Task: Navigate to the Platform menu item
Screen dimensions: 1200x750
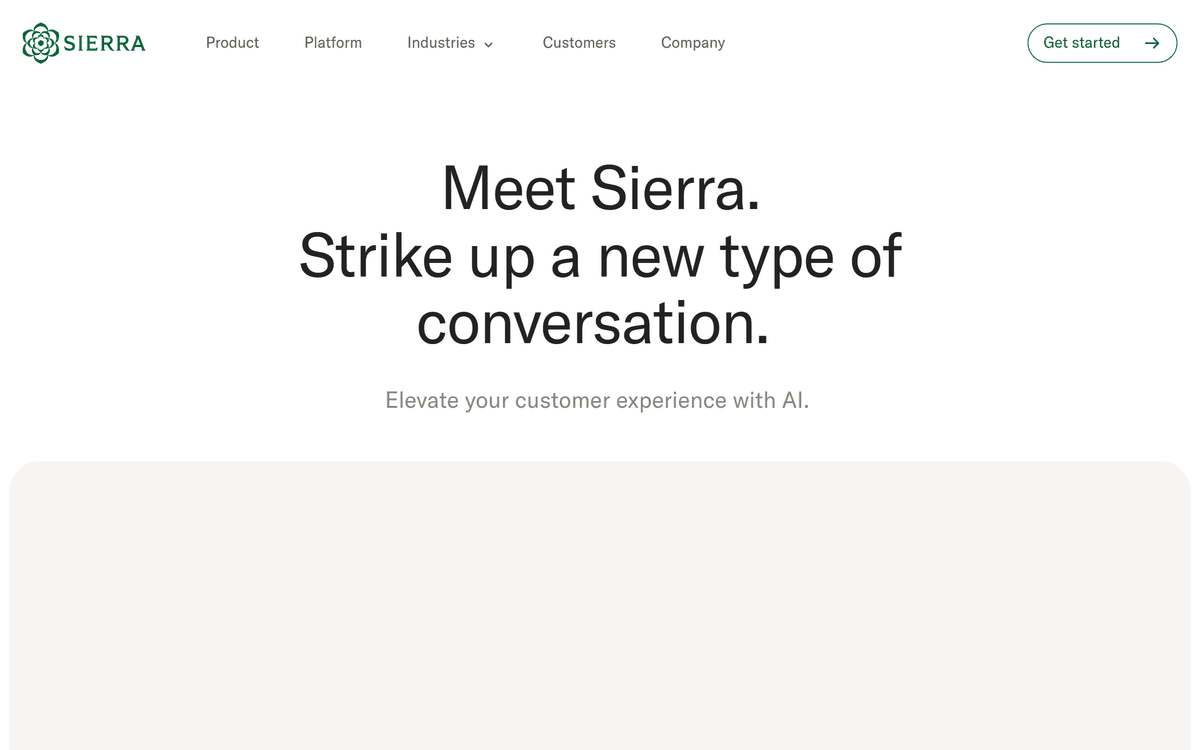Action: click(x=333, y=43)
